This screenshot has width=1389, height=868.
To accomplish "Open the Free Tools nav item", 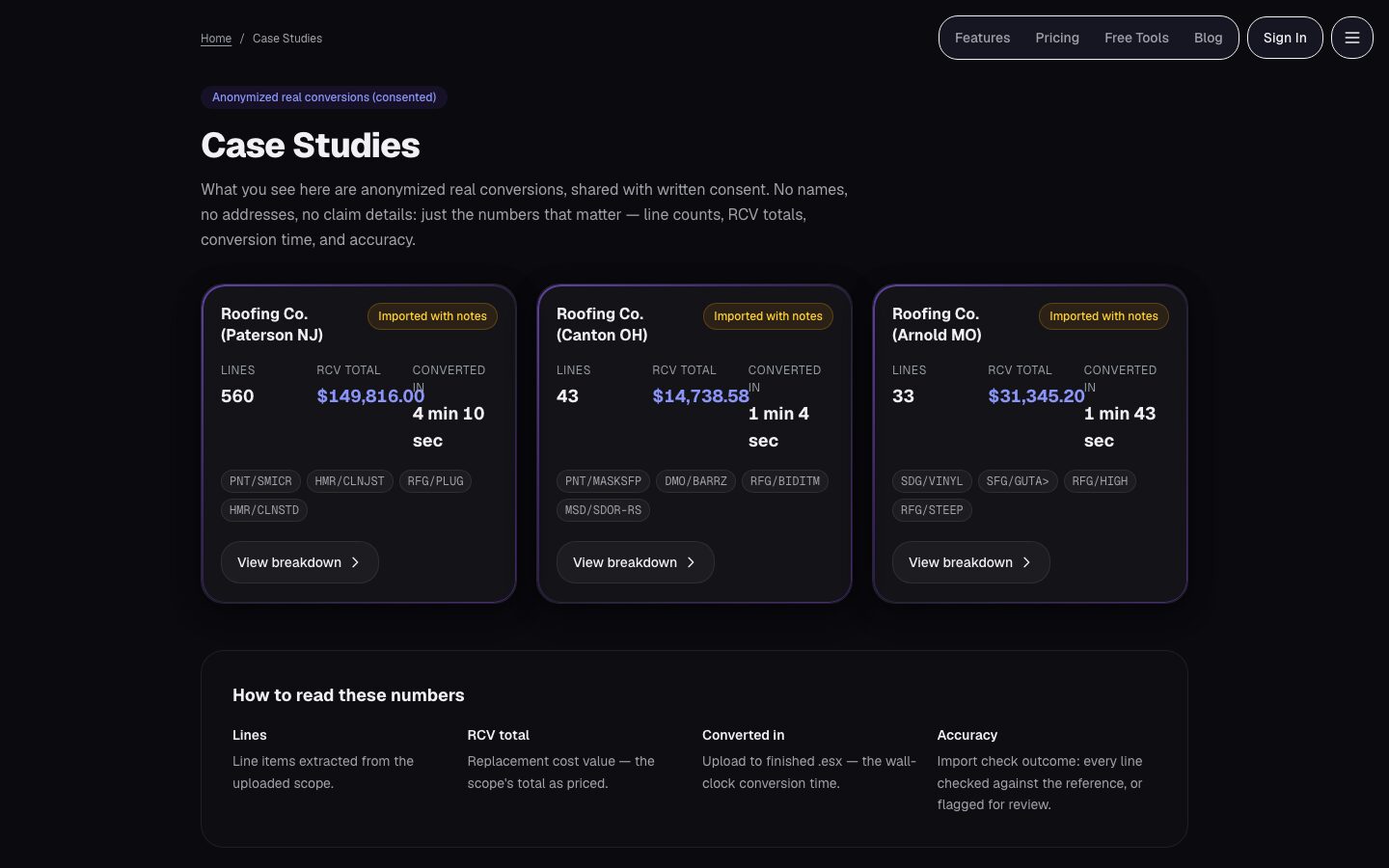I will pos(1136,38).
